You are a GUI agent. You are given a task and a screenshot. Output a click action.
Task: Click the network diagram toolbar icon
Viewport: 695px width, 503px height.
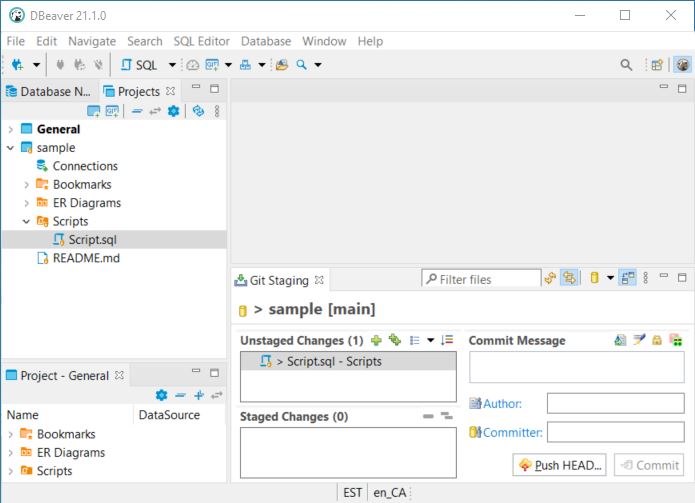pyautogui.click(x=245, y=65)
